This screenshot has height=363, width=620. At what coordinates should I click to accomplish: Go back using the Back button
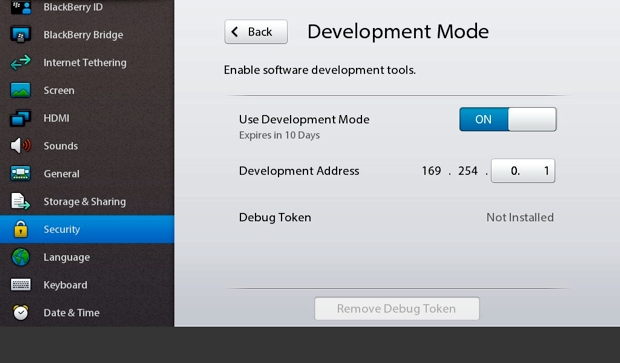(x=256, y=32)
